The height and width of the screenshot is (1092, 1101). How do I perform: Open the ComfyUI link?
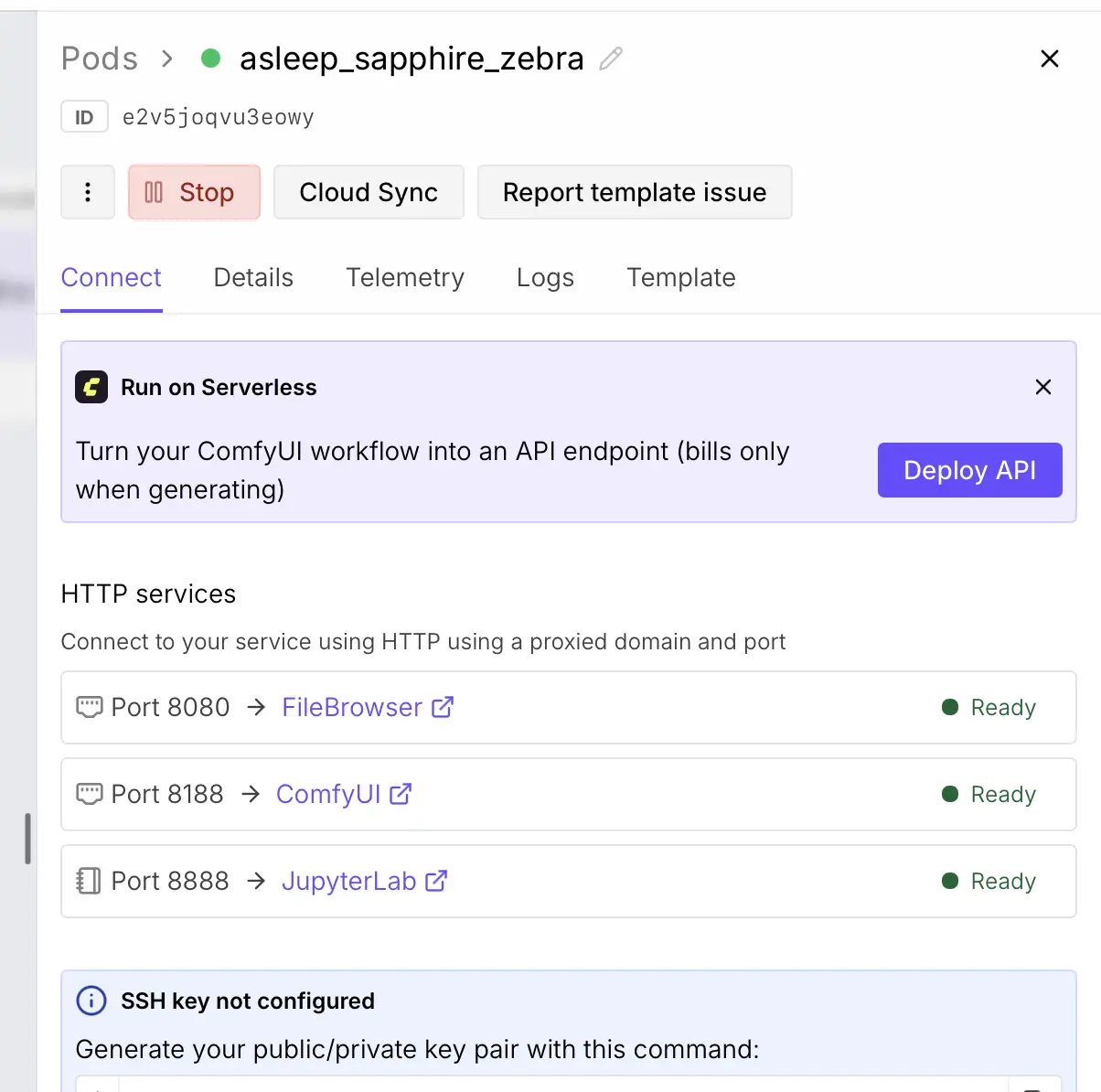pos(328,794)
